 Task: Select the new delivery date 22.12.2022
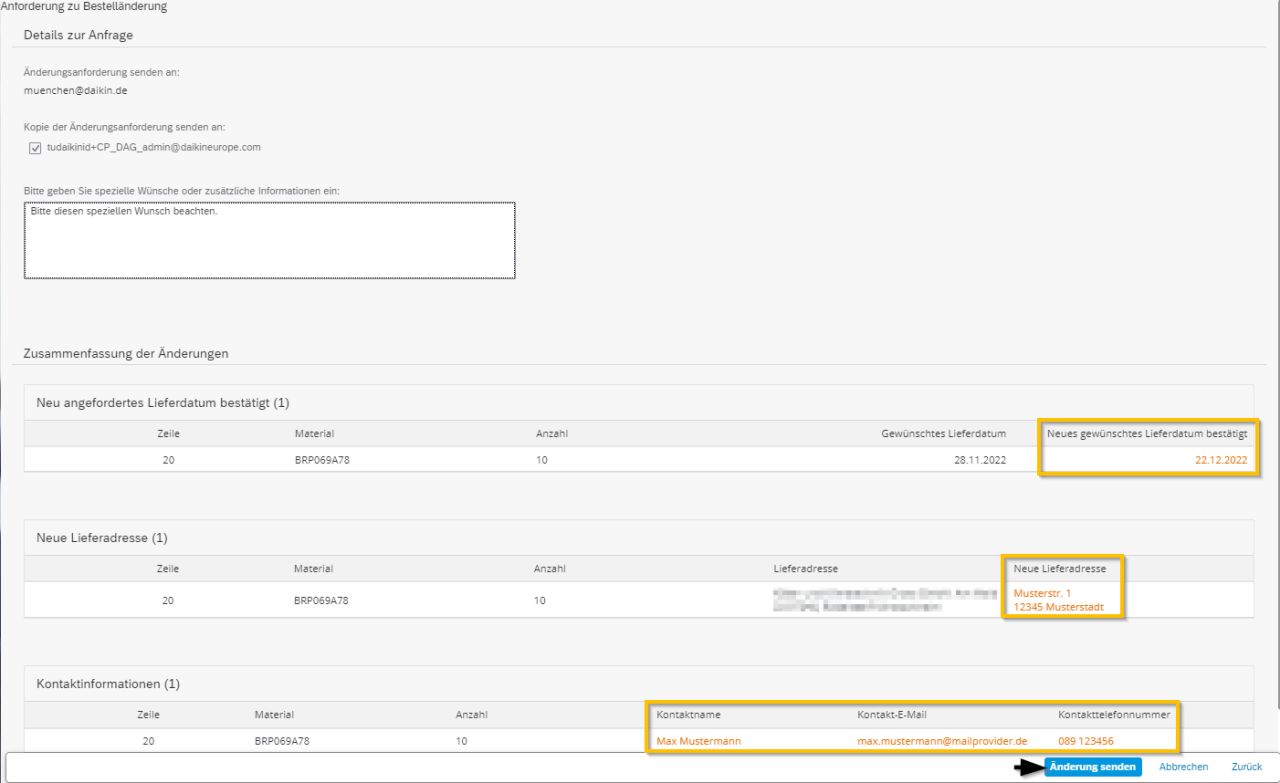(x=1221, y=460)
